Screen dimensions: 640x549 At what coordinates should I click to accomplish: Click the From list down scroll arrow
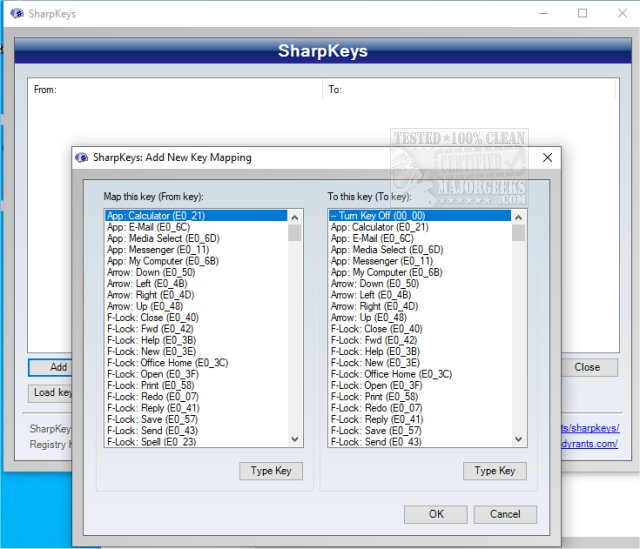pyautogui.click(x=295, y=439)
